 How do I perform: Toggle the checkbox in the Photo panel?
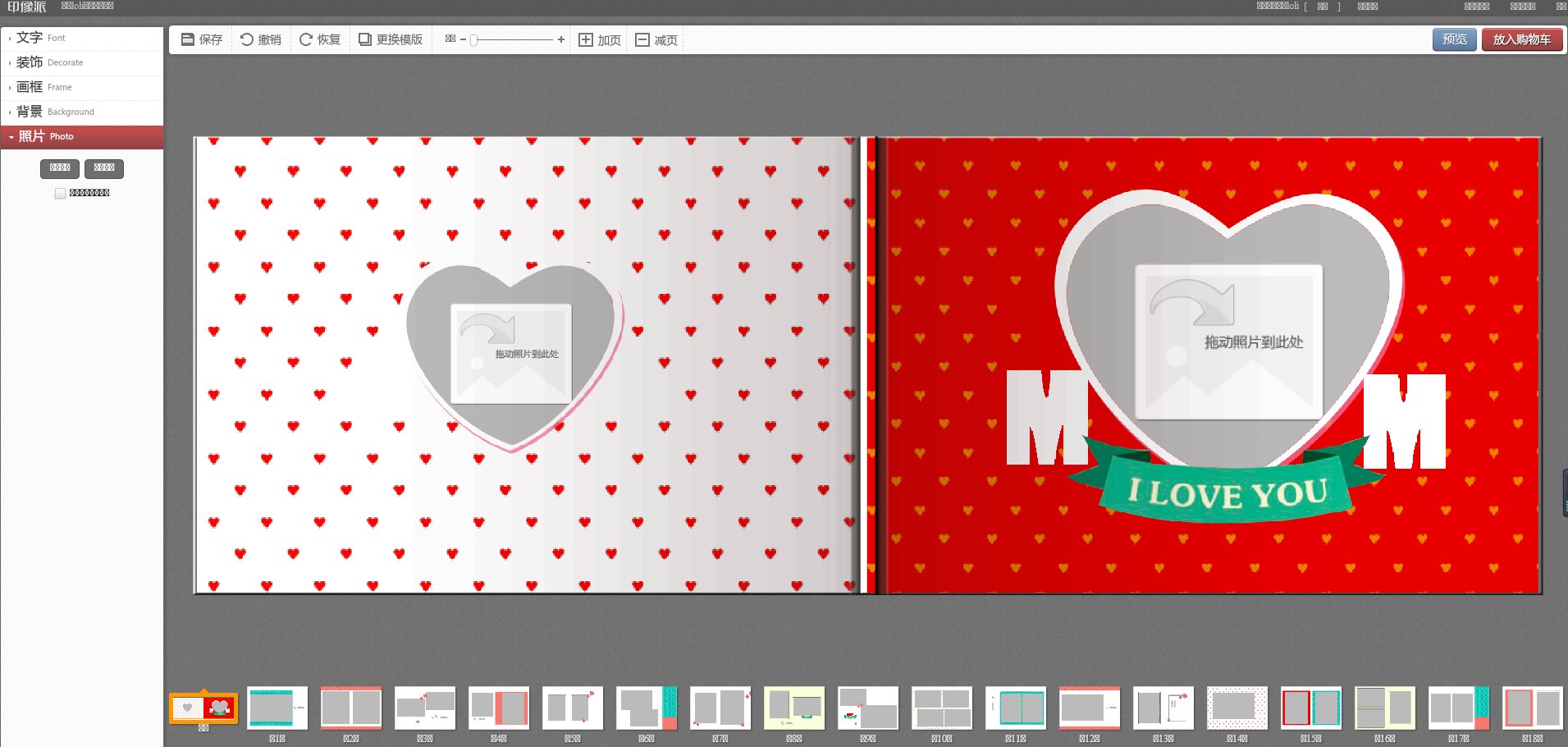pos(60,194)
